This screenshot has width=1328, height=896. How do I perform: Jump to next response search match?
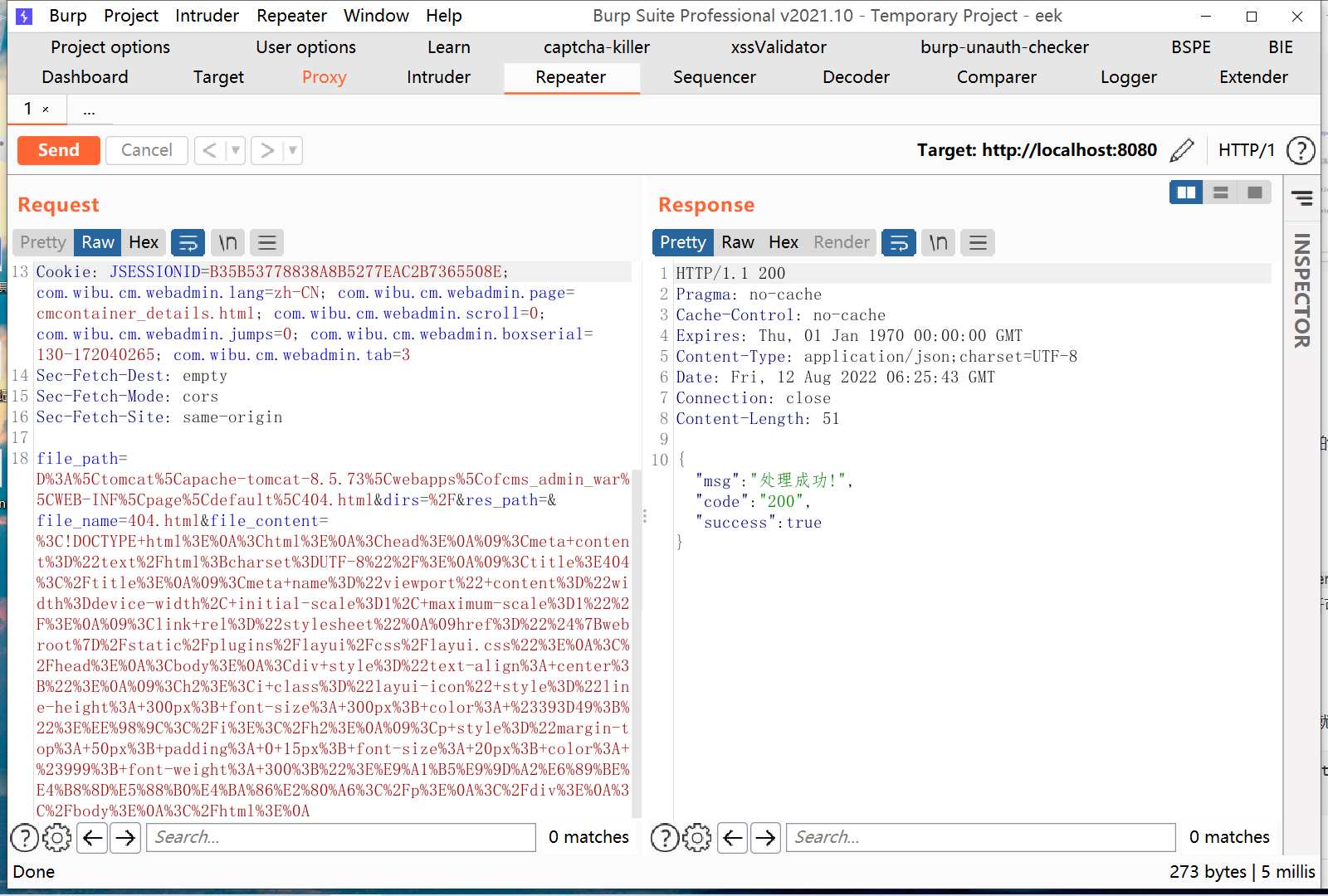pyautogui.click(x=765, y=838)
